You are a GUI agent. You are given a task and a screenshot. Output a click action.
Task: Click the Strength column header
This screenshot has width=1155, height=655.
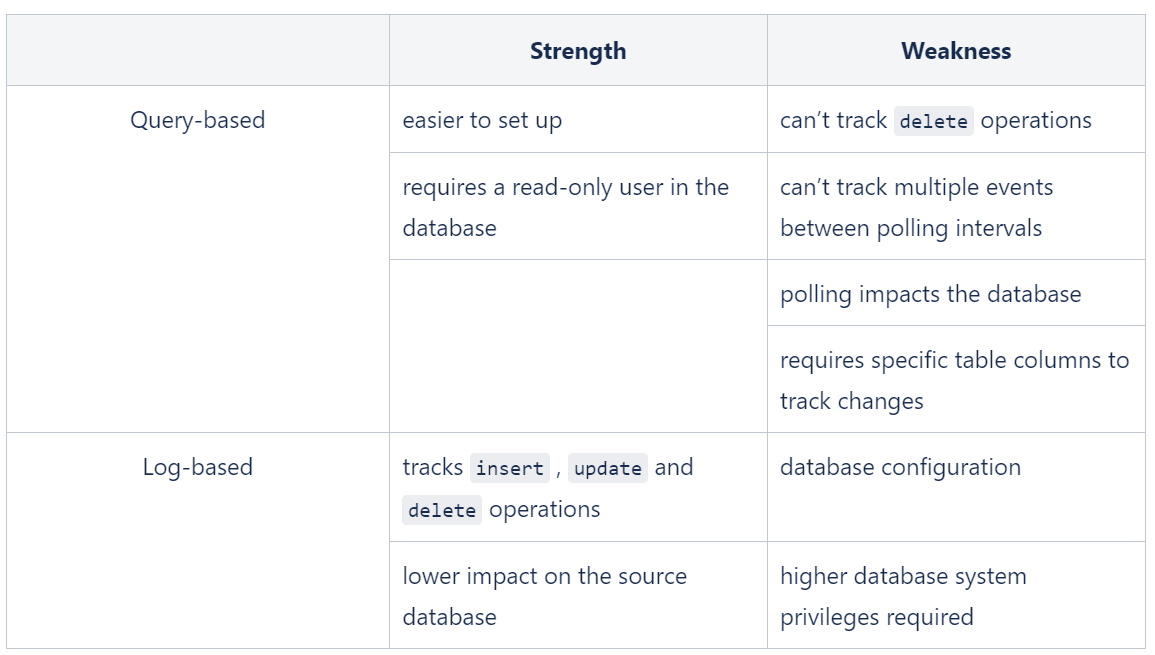point(578,51)
